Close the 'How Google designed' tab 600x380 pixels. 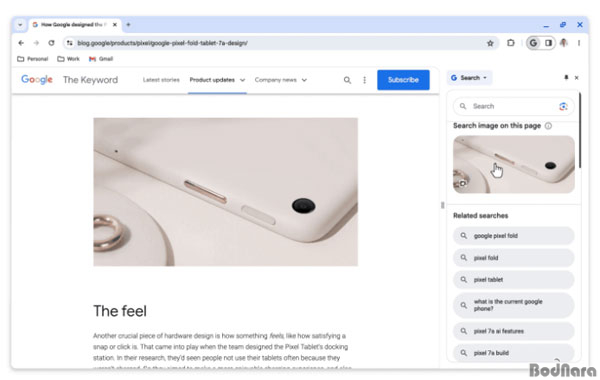tap(115, 24)
